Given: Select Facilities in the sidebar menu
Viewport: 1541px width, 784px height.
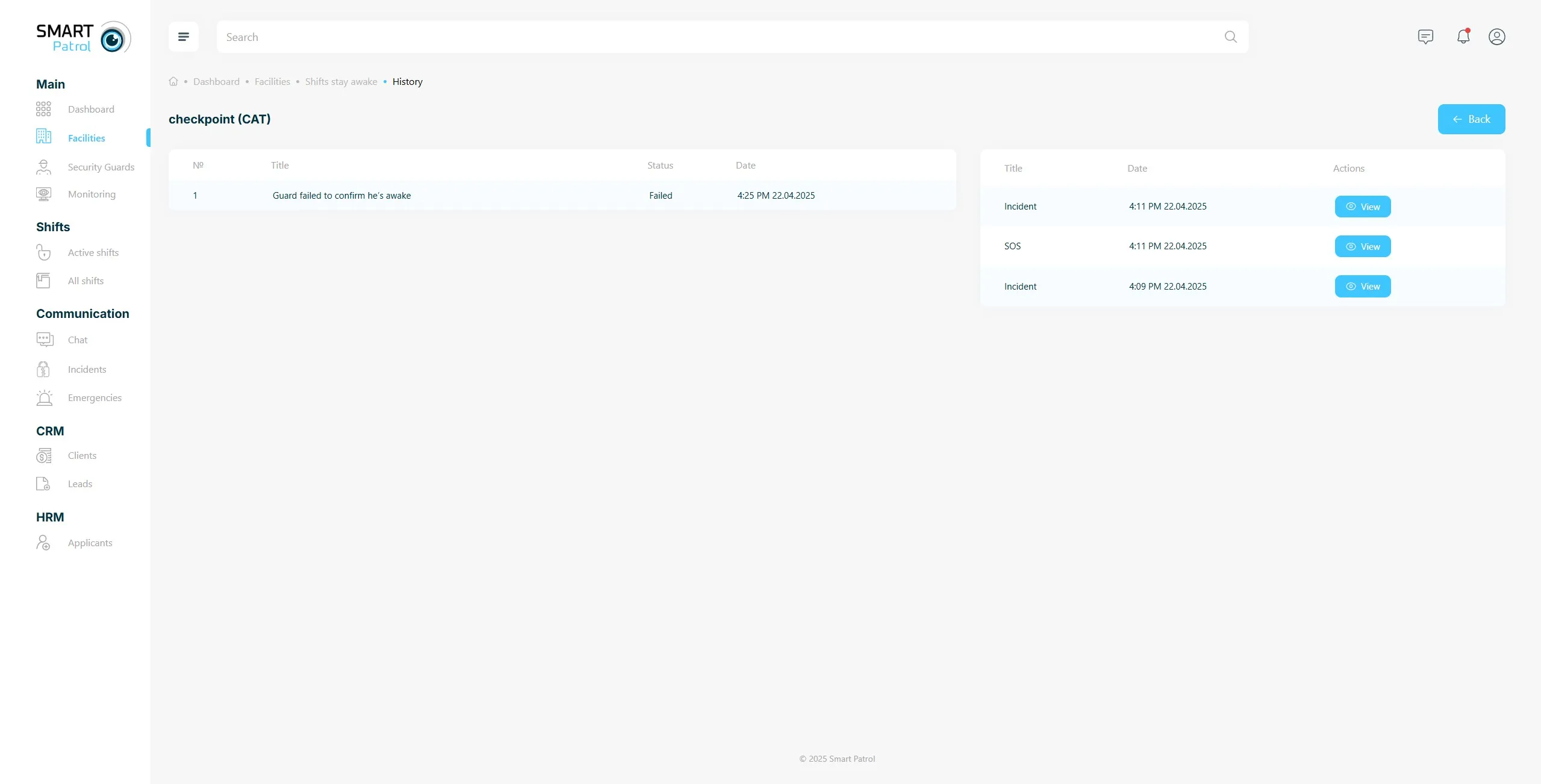Looking at the screenshot, I should pos(87,138).
